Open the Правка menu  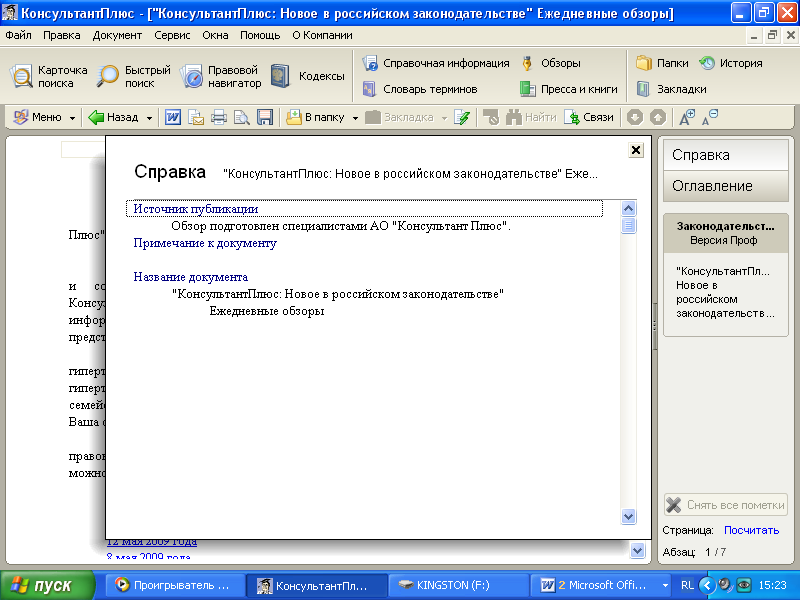click(x=61, y=35)
